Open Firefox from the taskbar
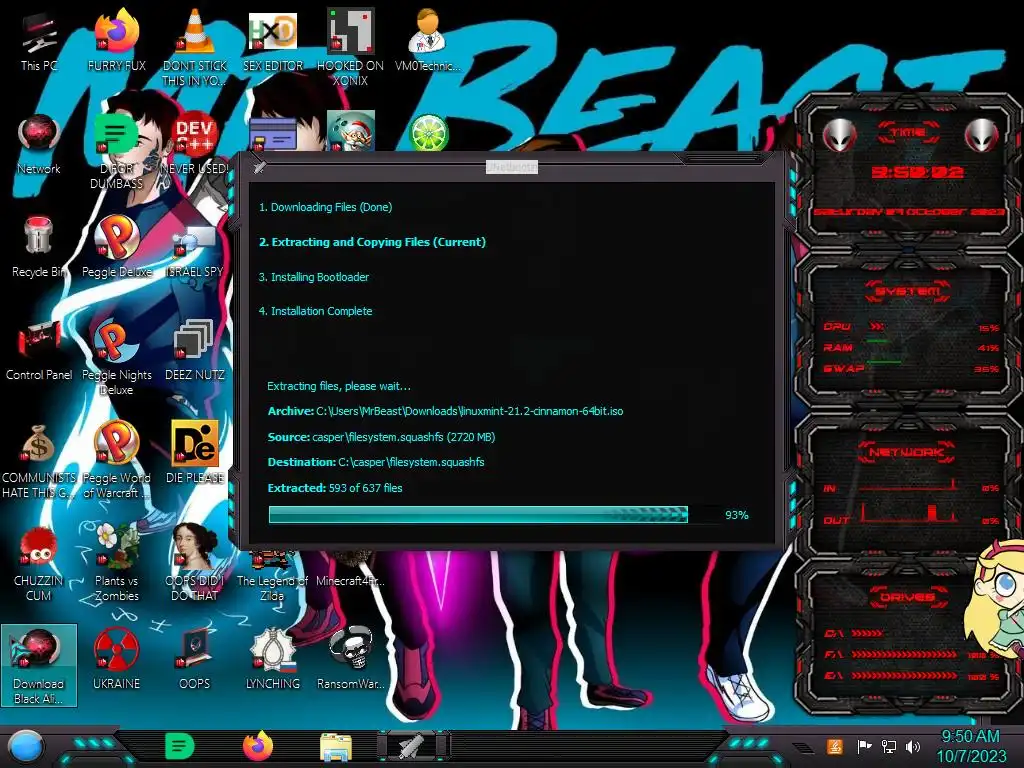 coord(258,746)
